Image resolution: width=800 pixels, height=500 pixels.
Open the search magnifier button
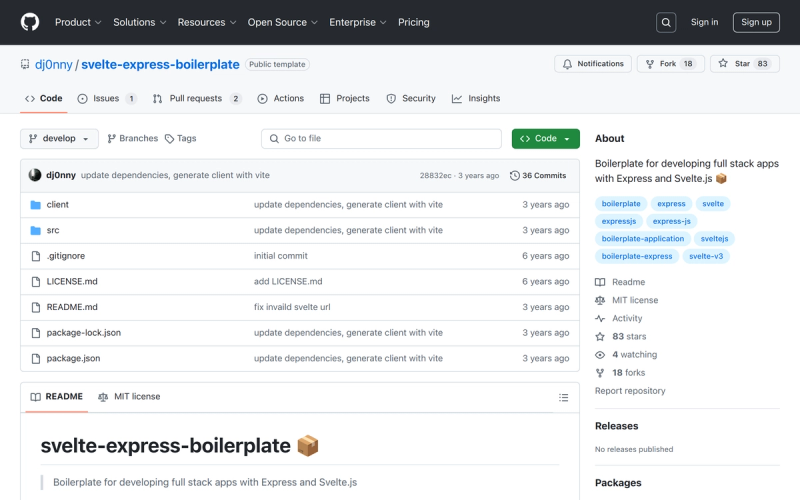tap(666, 22)
